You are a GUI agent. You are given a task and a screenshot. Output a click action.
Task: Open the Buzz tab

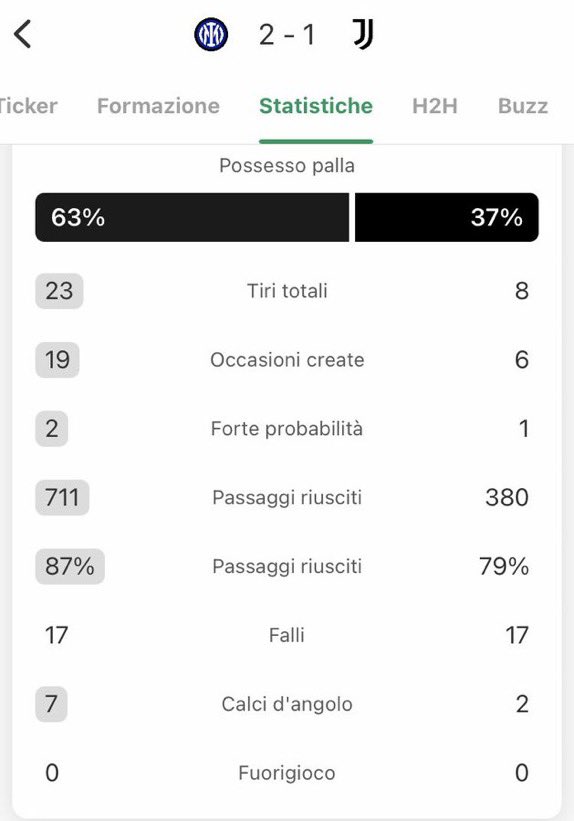tap(523, 106)
